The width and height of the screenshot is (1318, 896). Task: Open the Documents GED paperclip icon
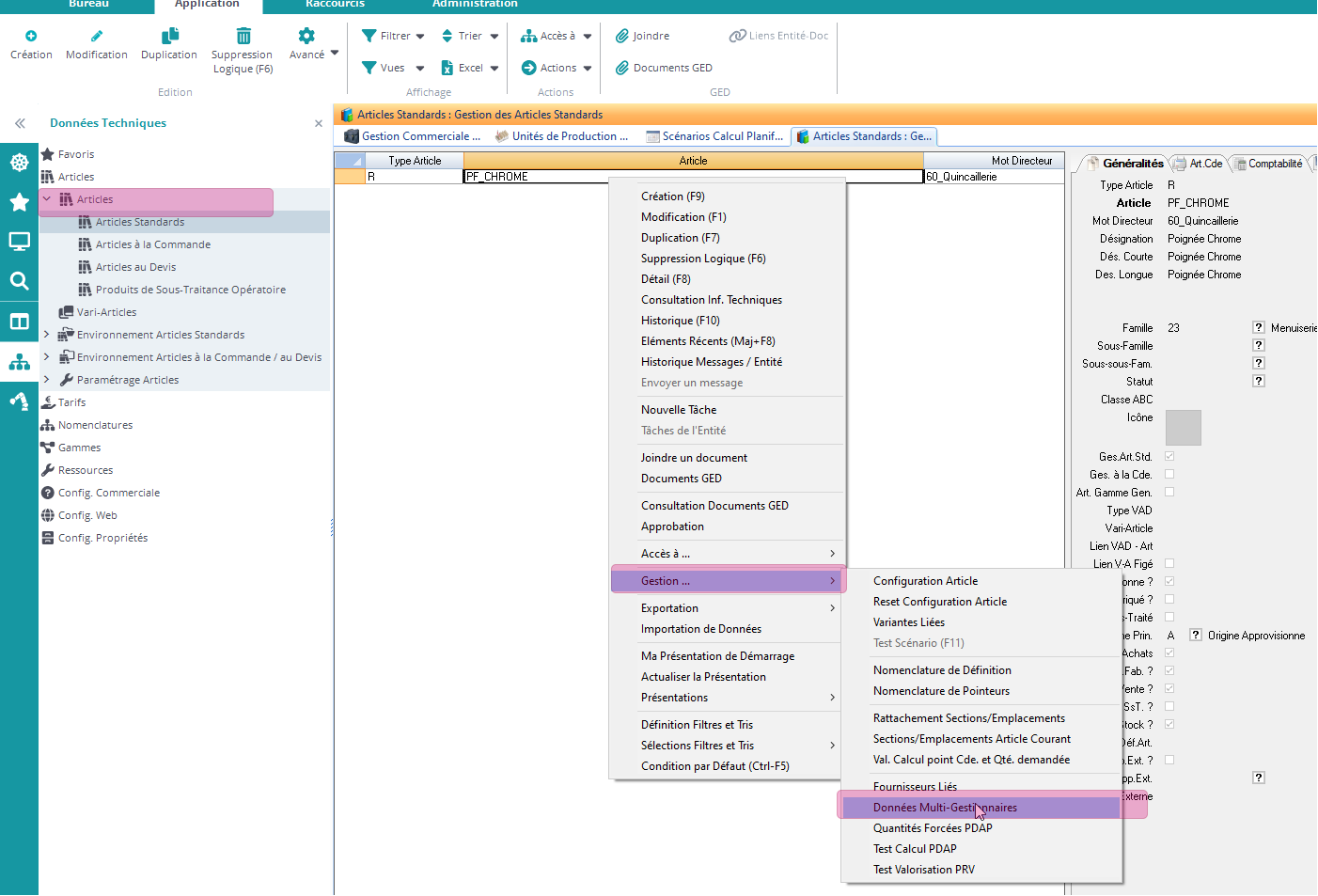(622, 68)
